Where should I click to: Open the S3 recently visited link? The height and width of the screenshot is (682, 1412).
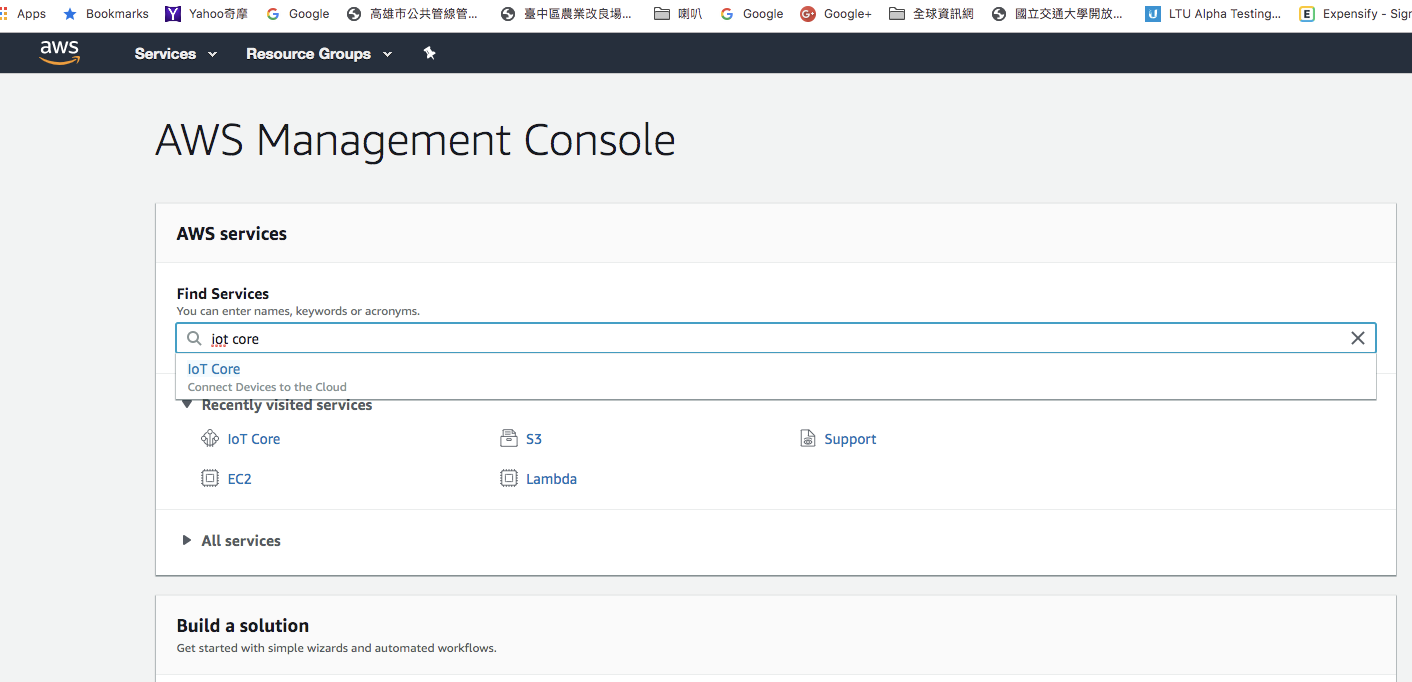click(534, 439)
